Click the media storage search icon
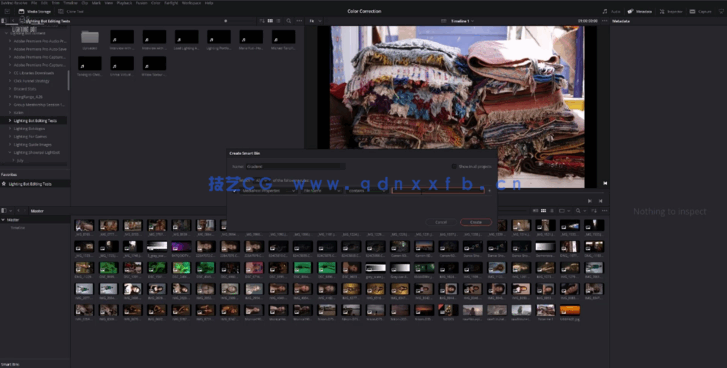727x368 pixels. click(288, 21)
